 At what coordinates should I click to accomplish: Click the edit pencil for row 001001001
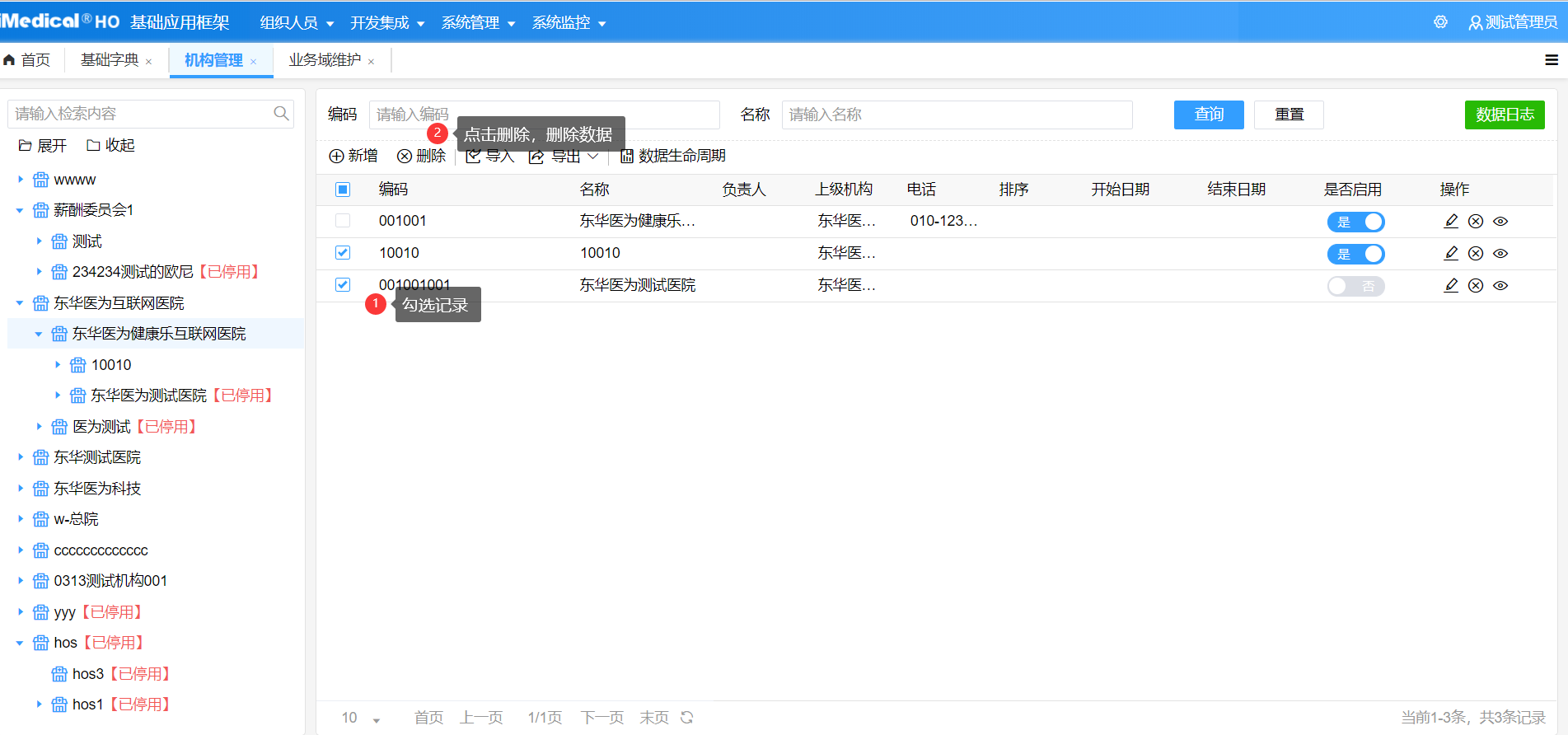point(1451,285)
